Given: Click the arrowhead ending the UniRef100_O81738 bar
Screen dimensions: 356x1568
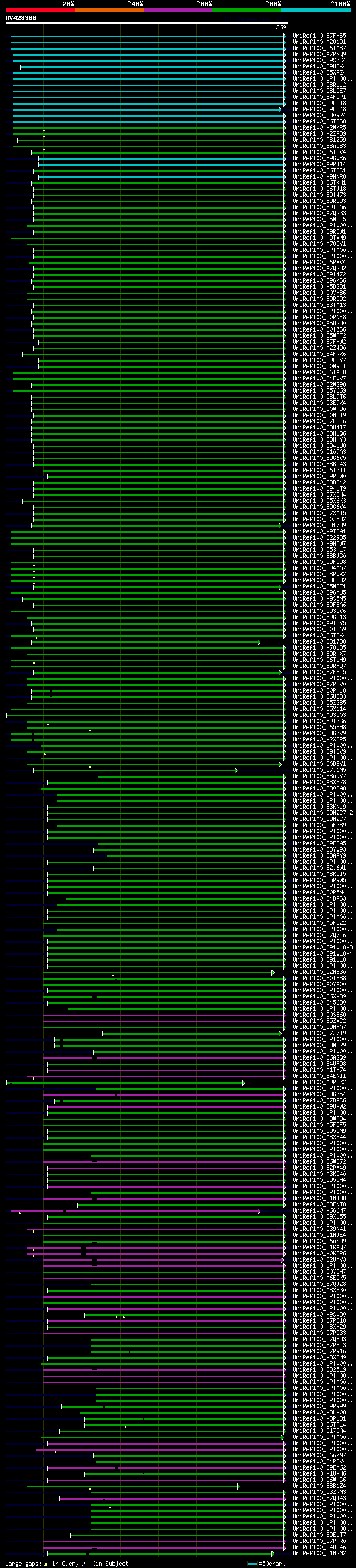Looking at the screenshot, I should pyautogui.click(x=259, y=641).
